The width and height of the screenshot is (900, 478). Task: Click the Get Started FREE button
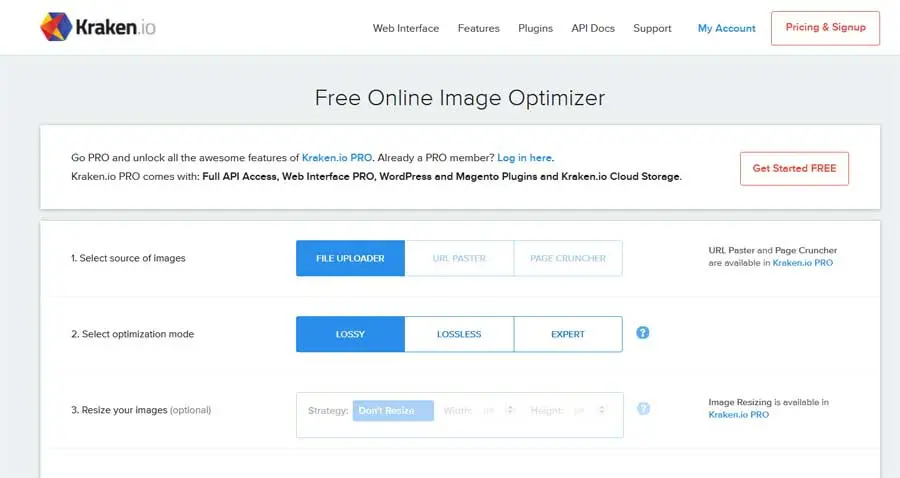[x=794, y=168]
